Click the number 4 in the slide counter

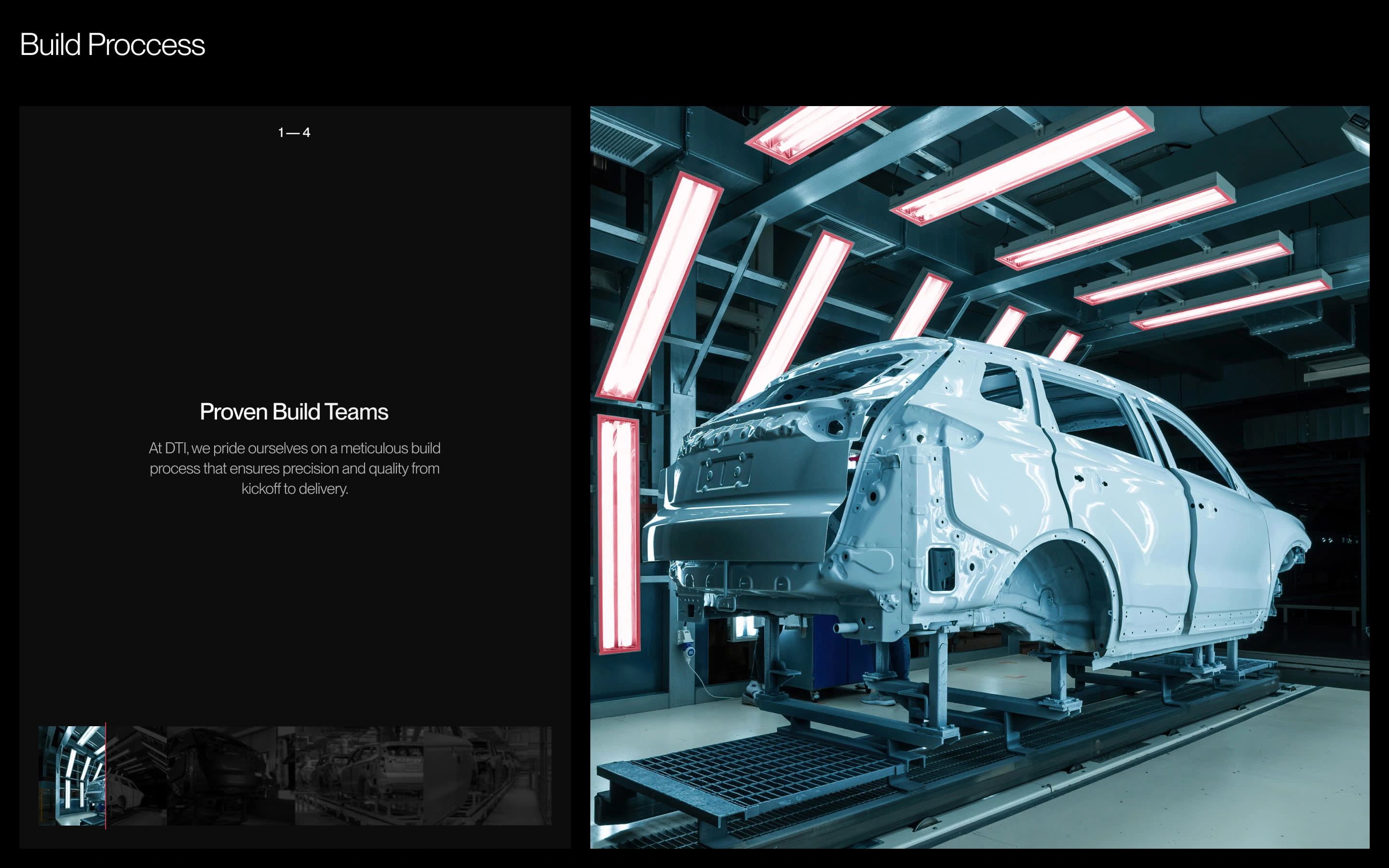307,133
